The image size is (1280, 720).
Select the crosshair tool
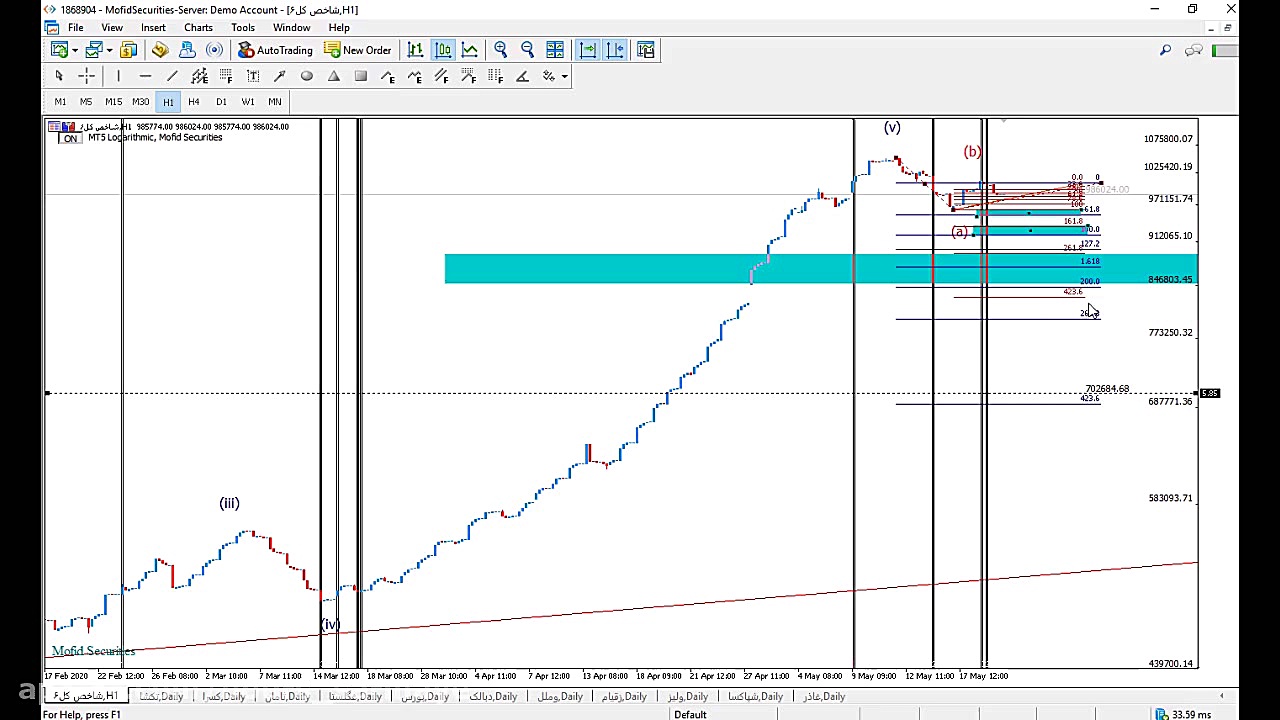[86, 76]
